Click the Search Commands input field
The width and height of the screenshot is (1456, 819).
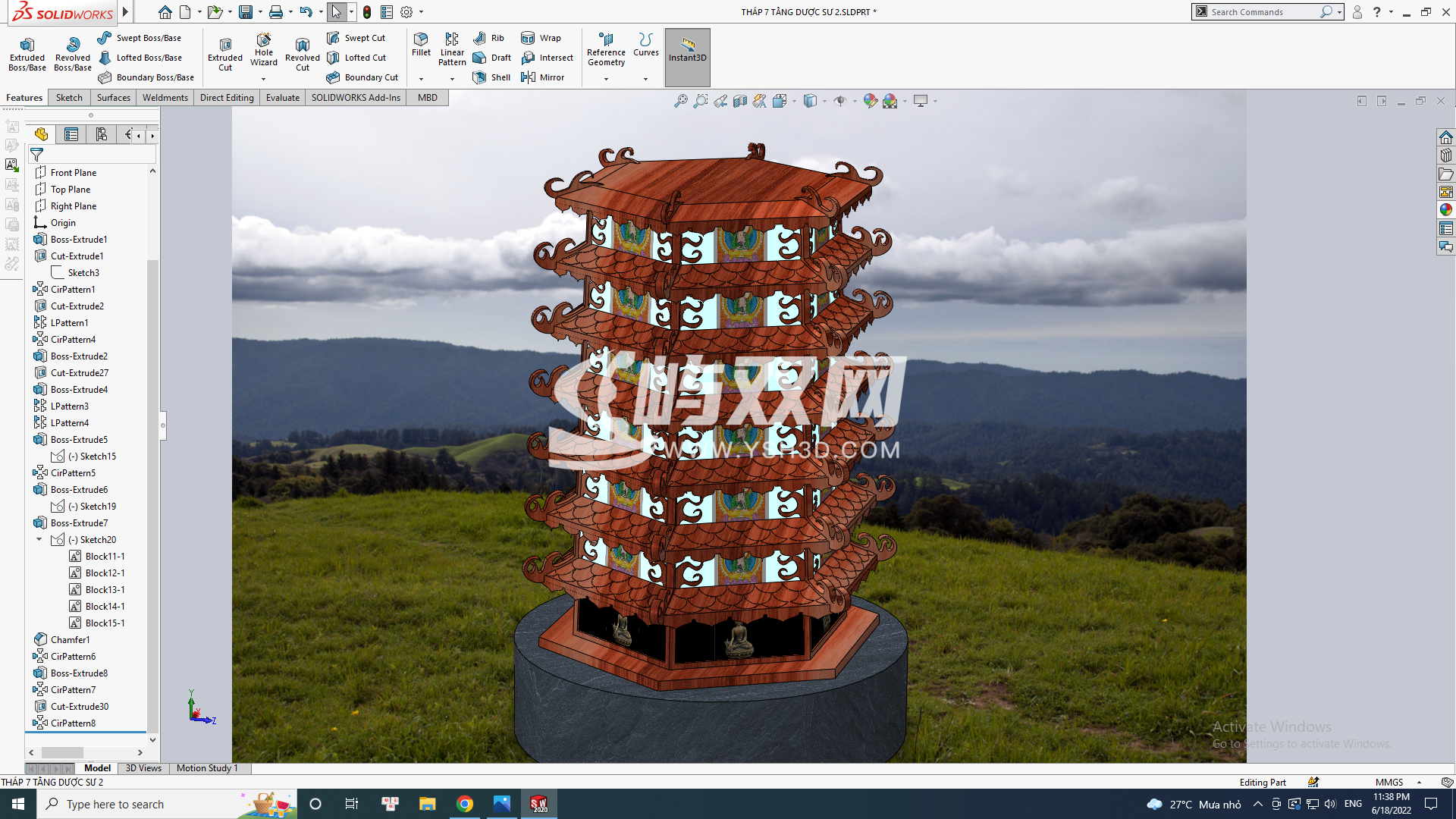pos(1262,12)
